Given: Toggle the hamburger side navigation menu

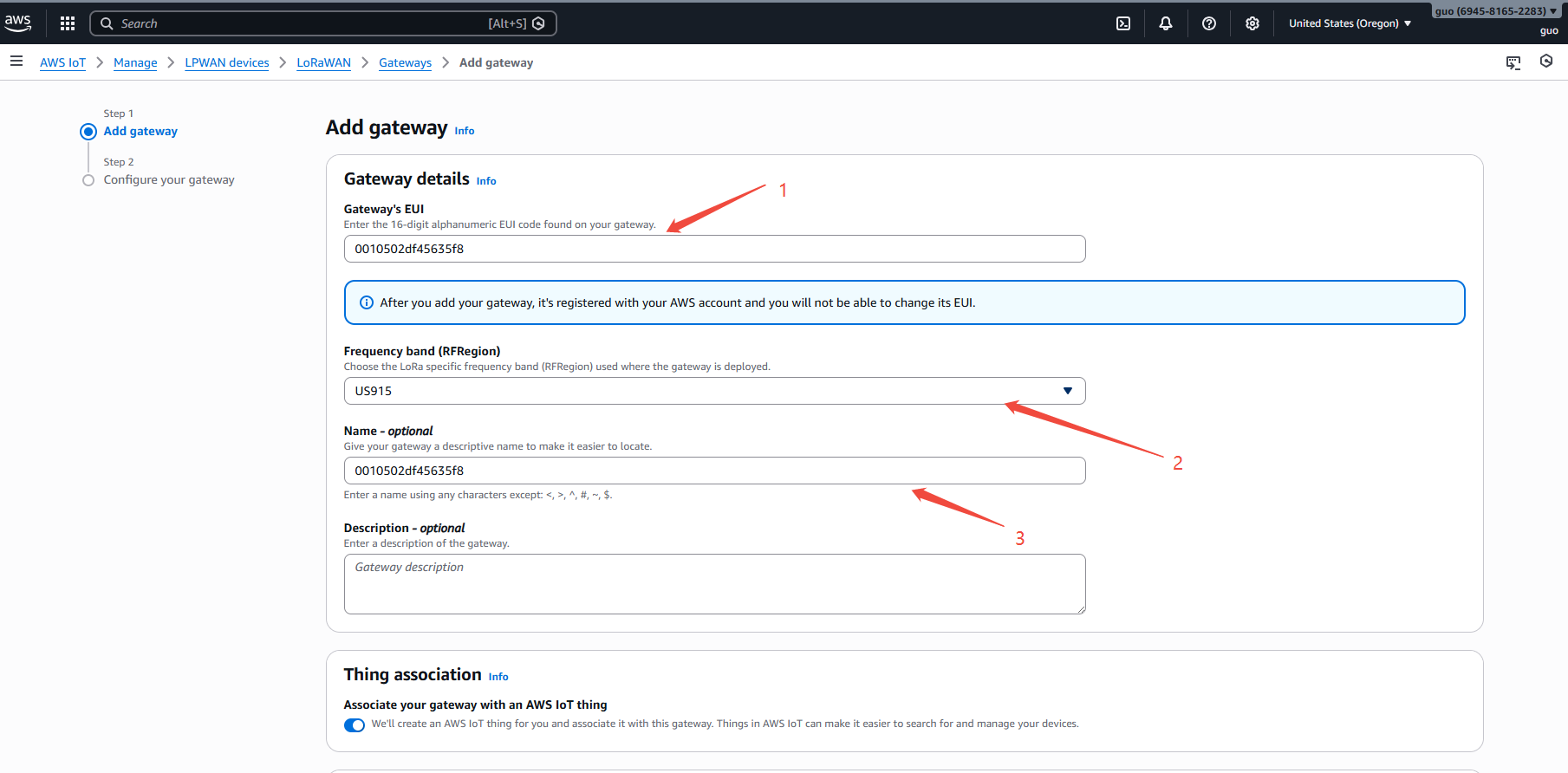Looking at the screenshot, I should click(x=16, y=62).
